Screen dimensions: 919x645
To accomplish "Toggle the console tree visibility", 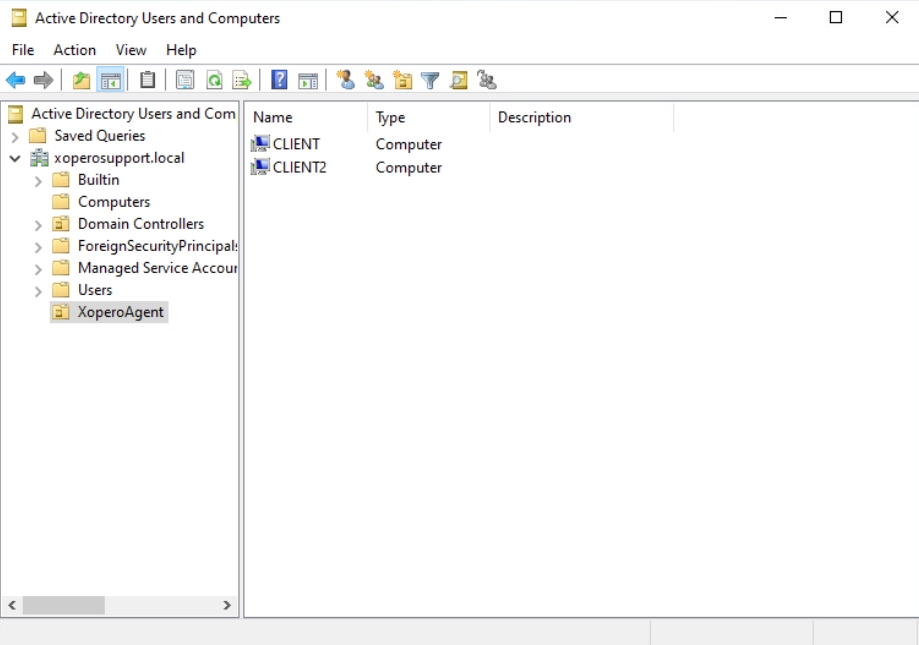I will [x=110, y=80].
